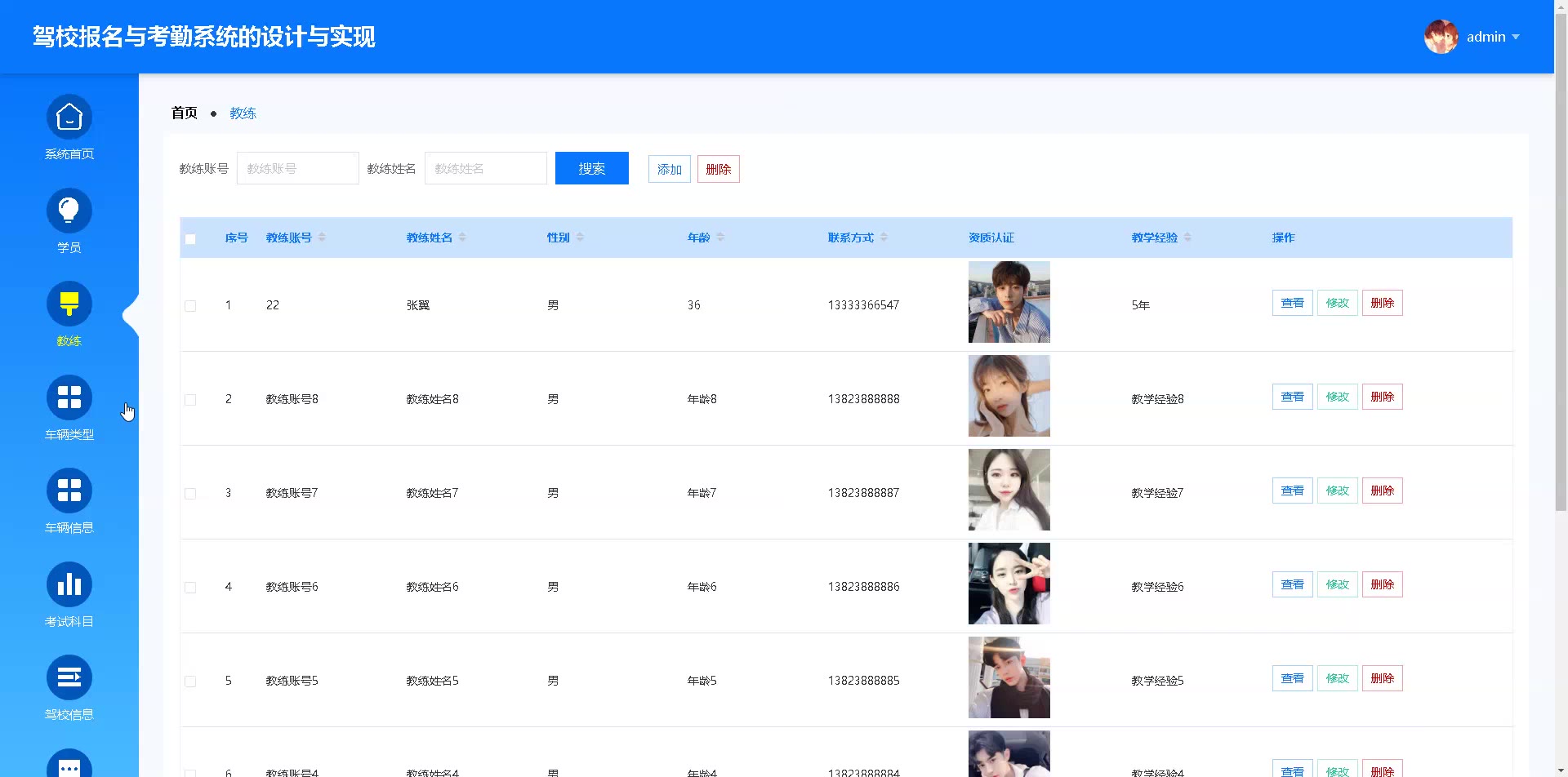Open the 车辆信息 grid icon
1568x777 pixels.
click(x=69, y=491)
